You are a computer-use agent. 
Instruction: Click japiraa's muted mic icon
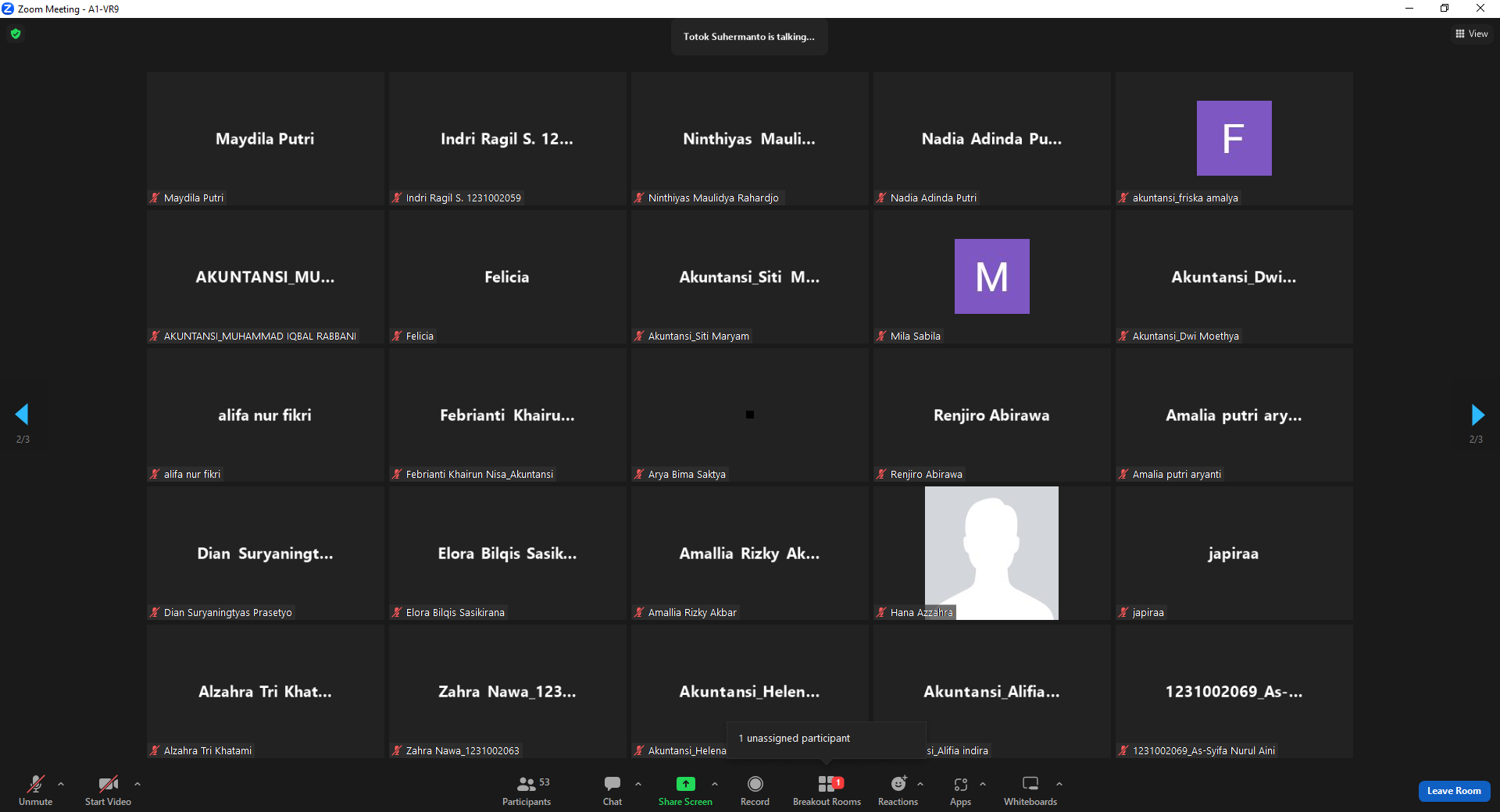tap(1123, 612)
